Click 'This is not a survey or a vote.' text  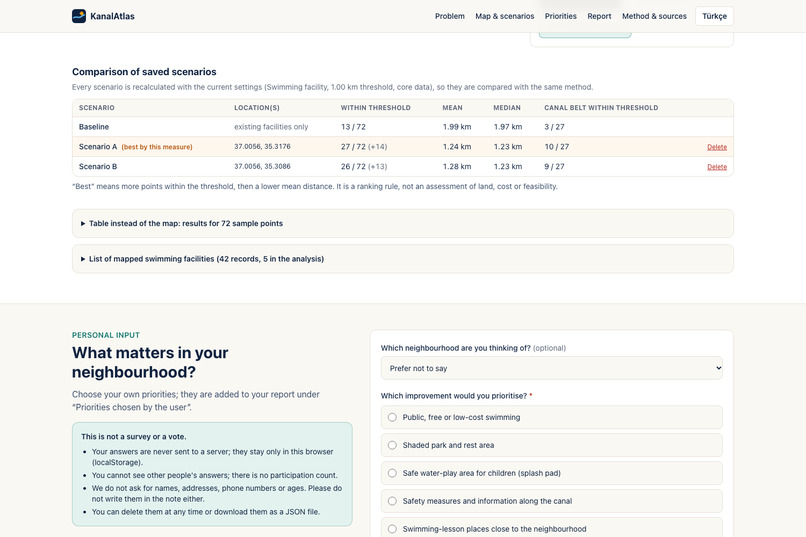pyautogui.click(x=134, y=437)
